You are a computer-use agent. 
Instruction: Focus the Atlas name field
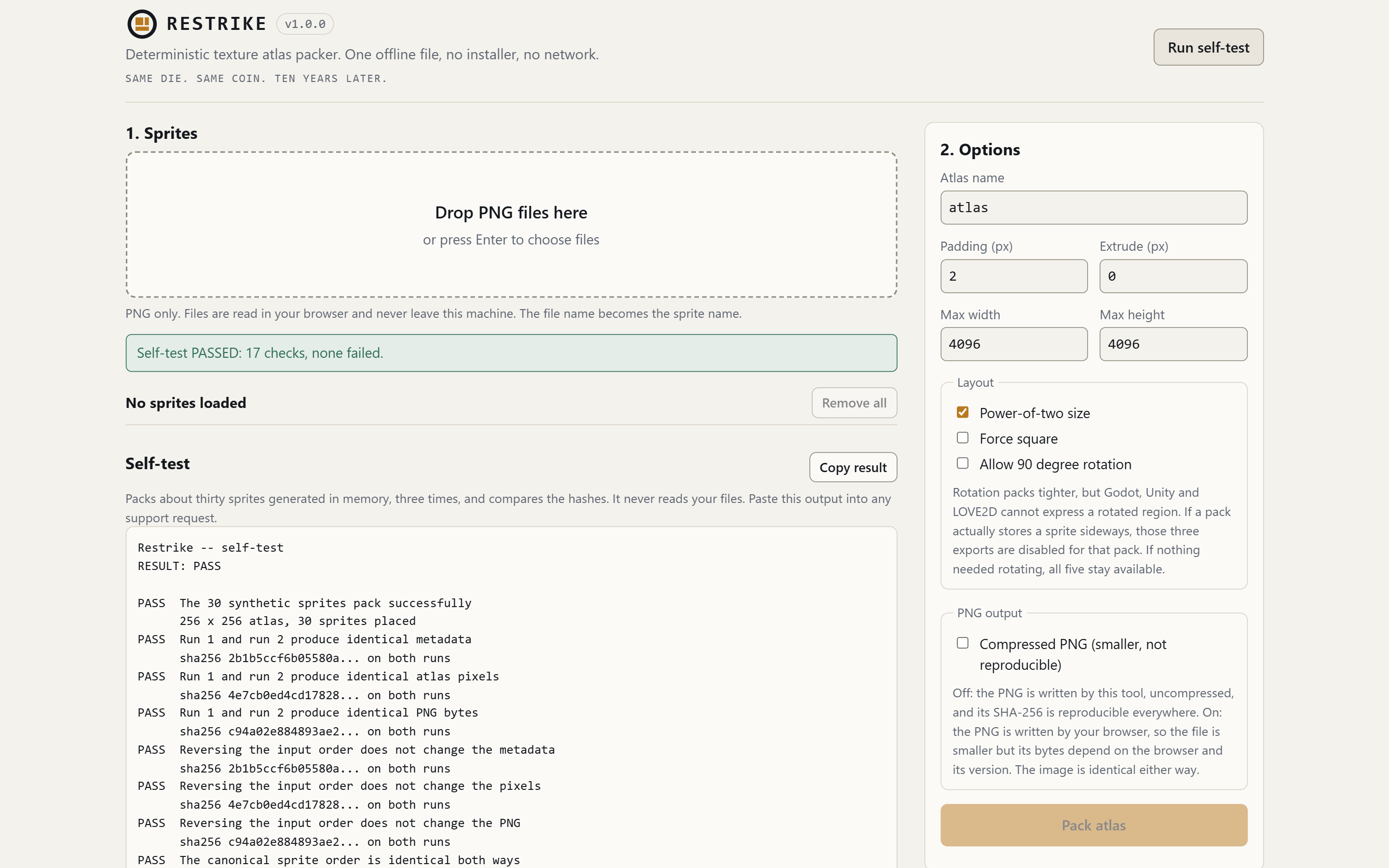point(1093,207)
